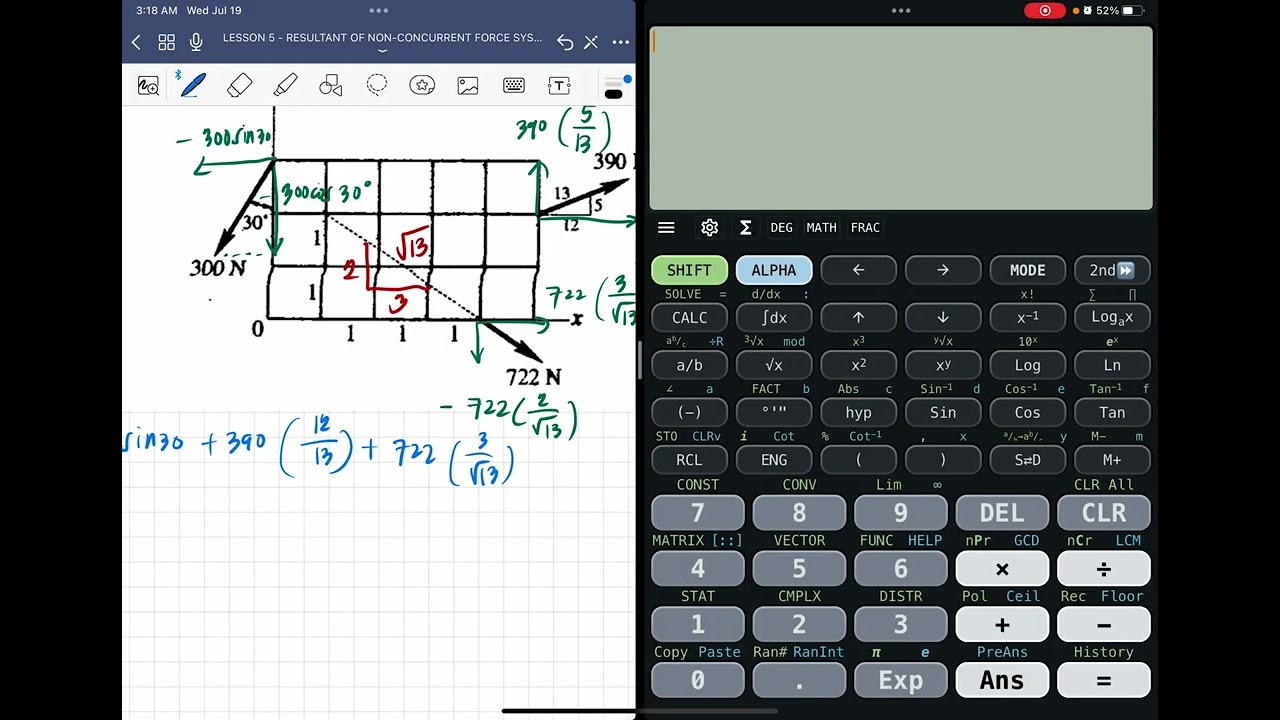Tap the Log key
The height and width of the screenshot is (720, 1280).
[1027, 365]
